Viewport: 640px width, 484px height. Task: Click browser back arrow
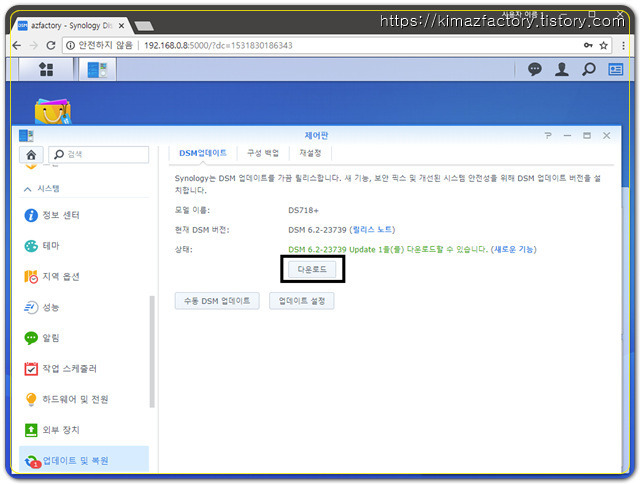(17, 45)
